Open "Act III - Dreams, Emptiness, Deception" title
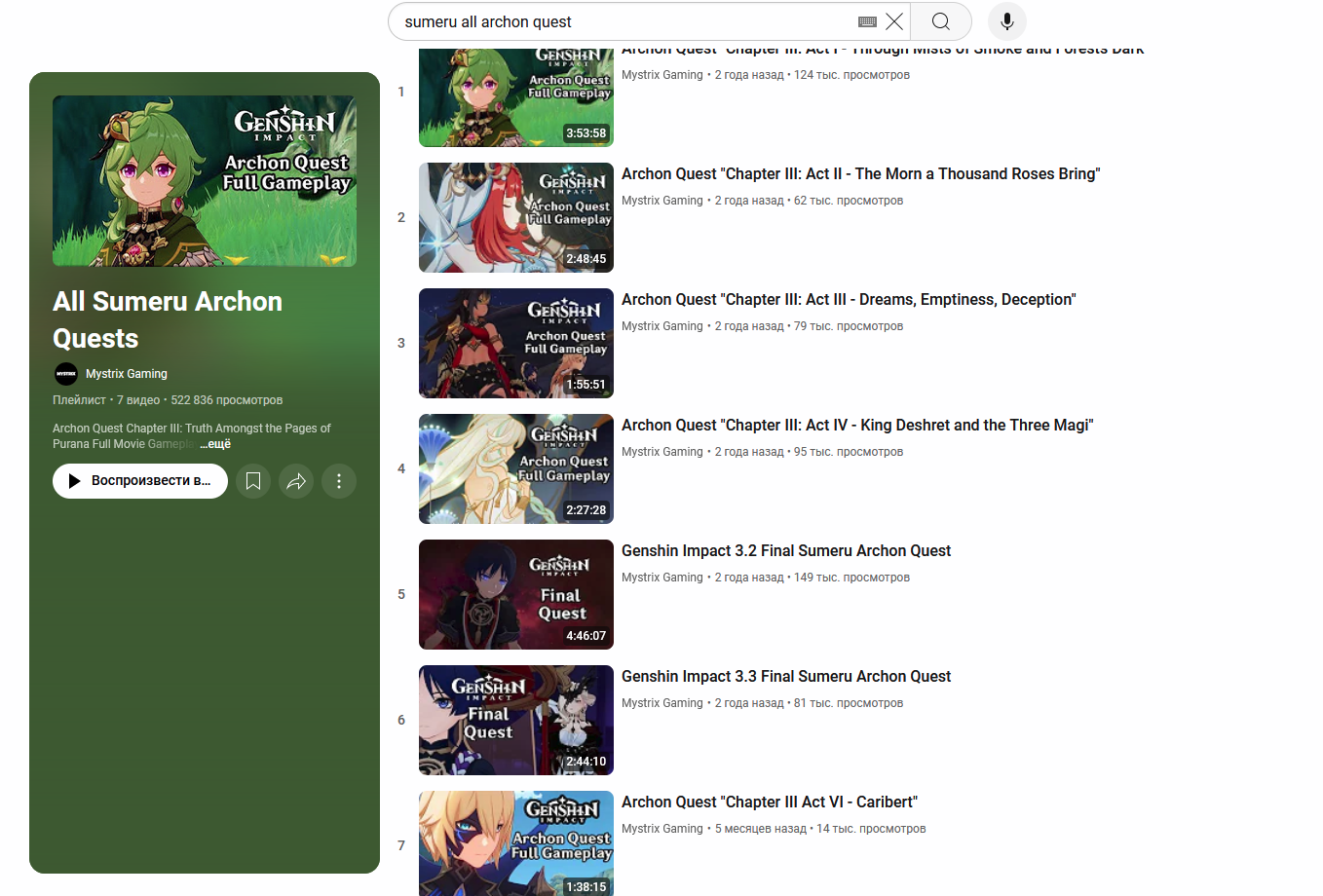This screenshot has width=1323, height=896. pos(849,300)
